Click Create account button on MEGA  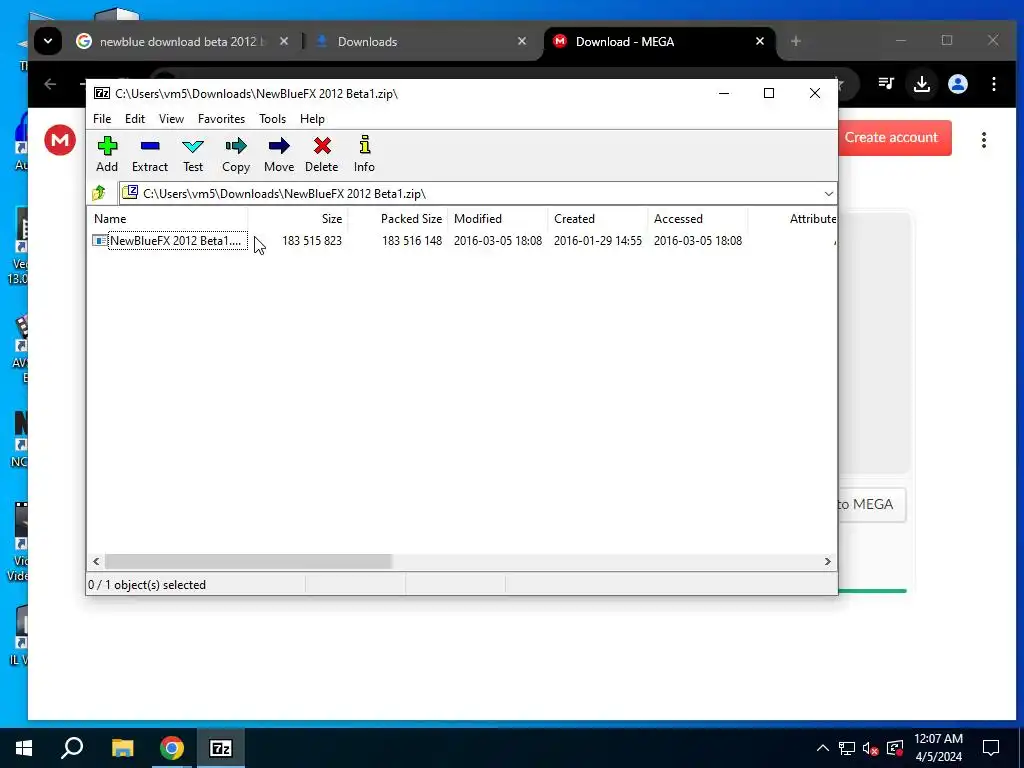(x=891, y=137)
